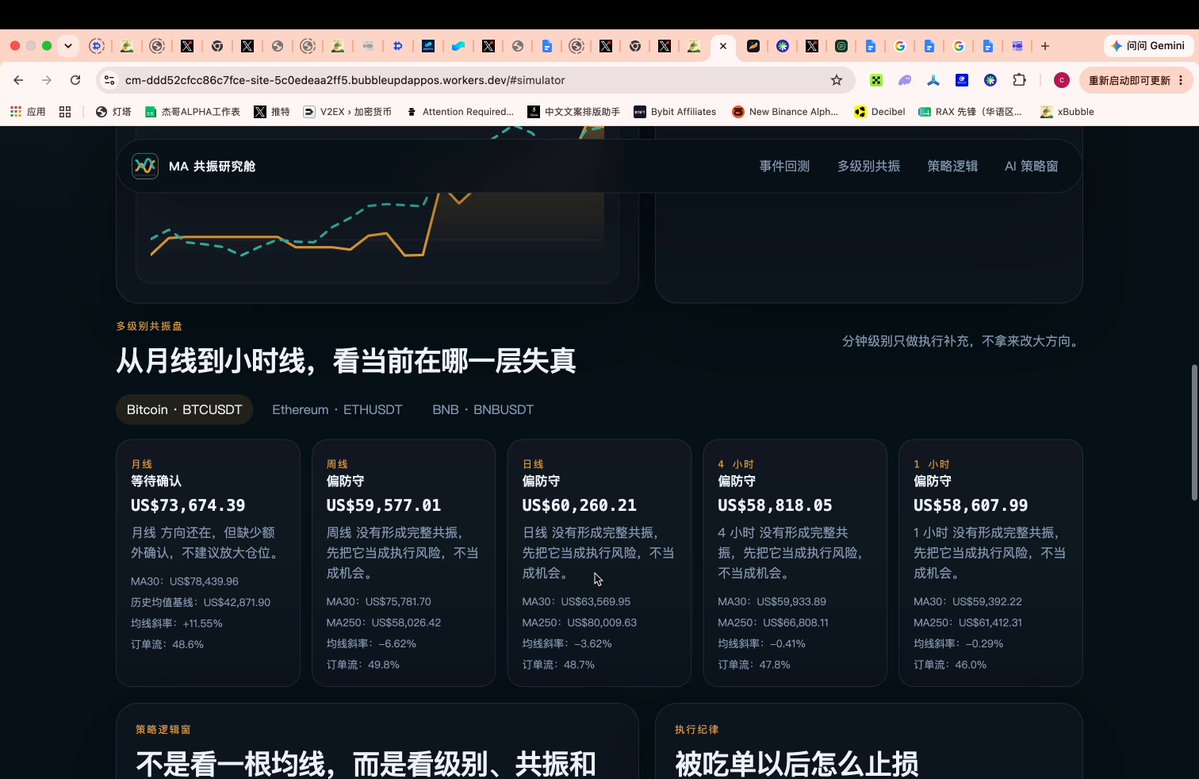Reload the page with the refresh icon

(x=75, y=80)
